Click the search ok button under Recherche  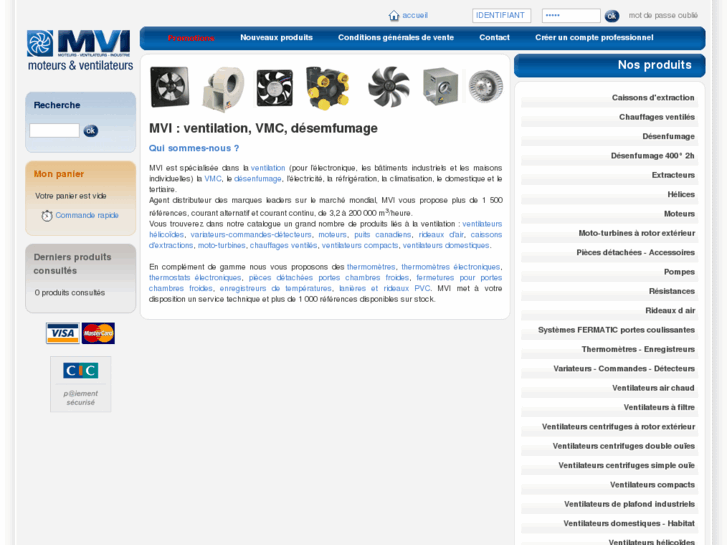click(x=90, y=131)
